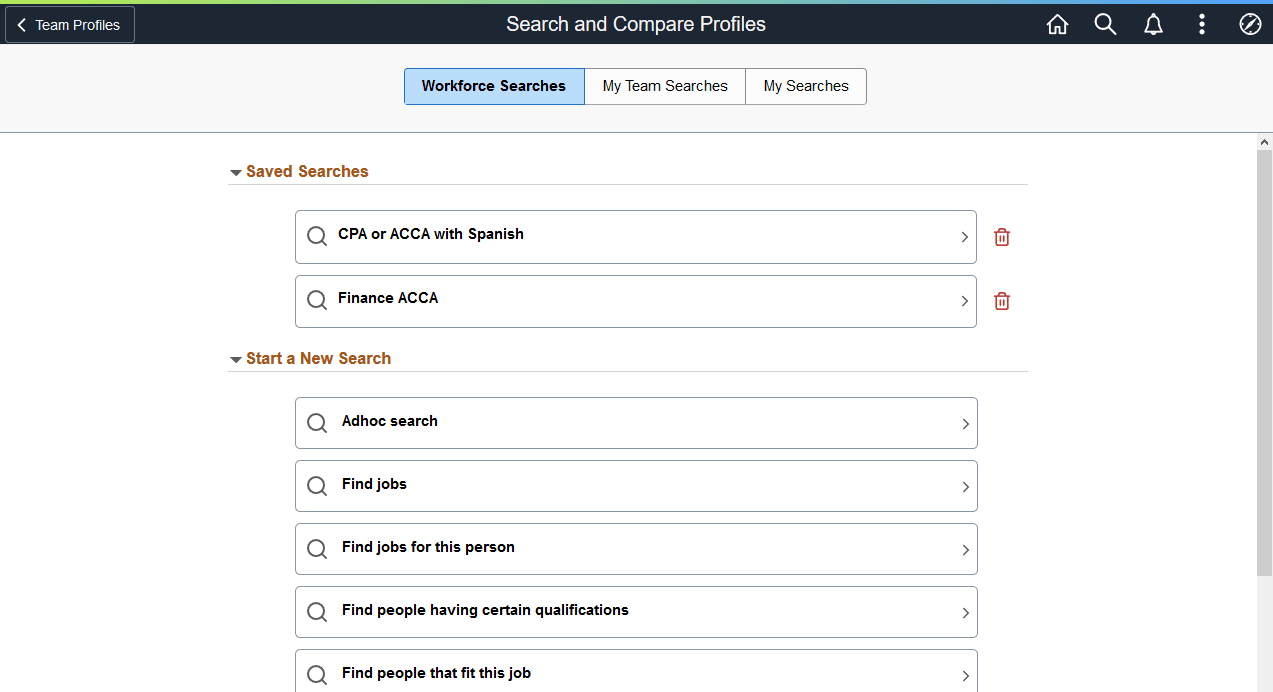Delete the Finance ACCA saved search
Viewport: 1273px width, 692px height.
1001,301
